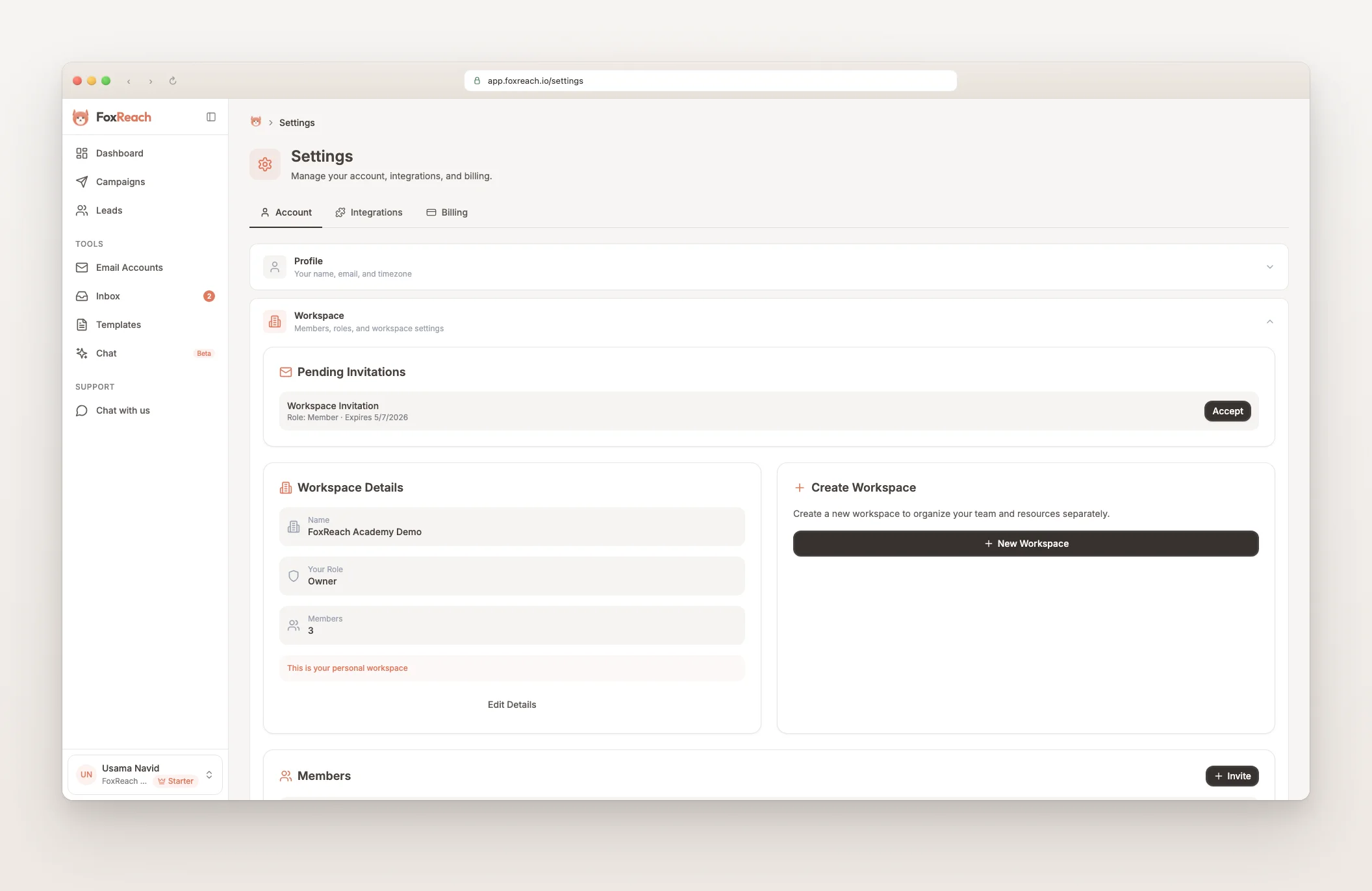Go back with browser back arrow
This screenshot has height=891, width=1372.
pyautogui.click(x=129, y=81)
